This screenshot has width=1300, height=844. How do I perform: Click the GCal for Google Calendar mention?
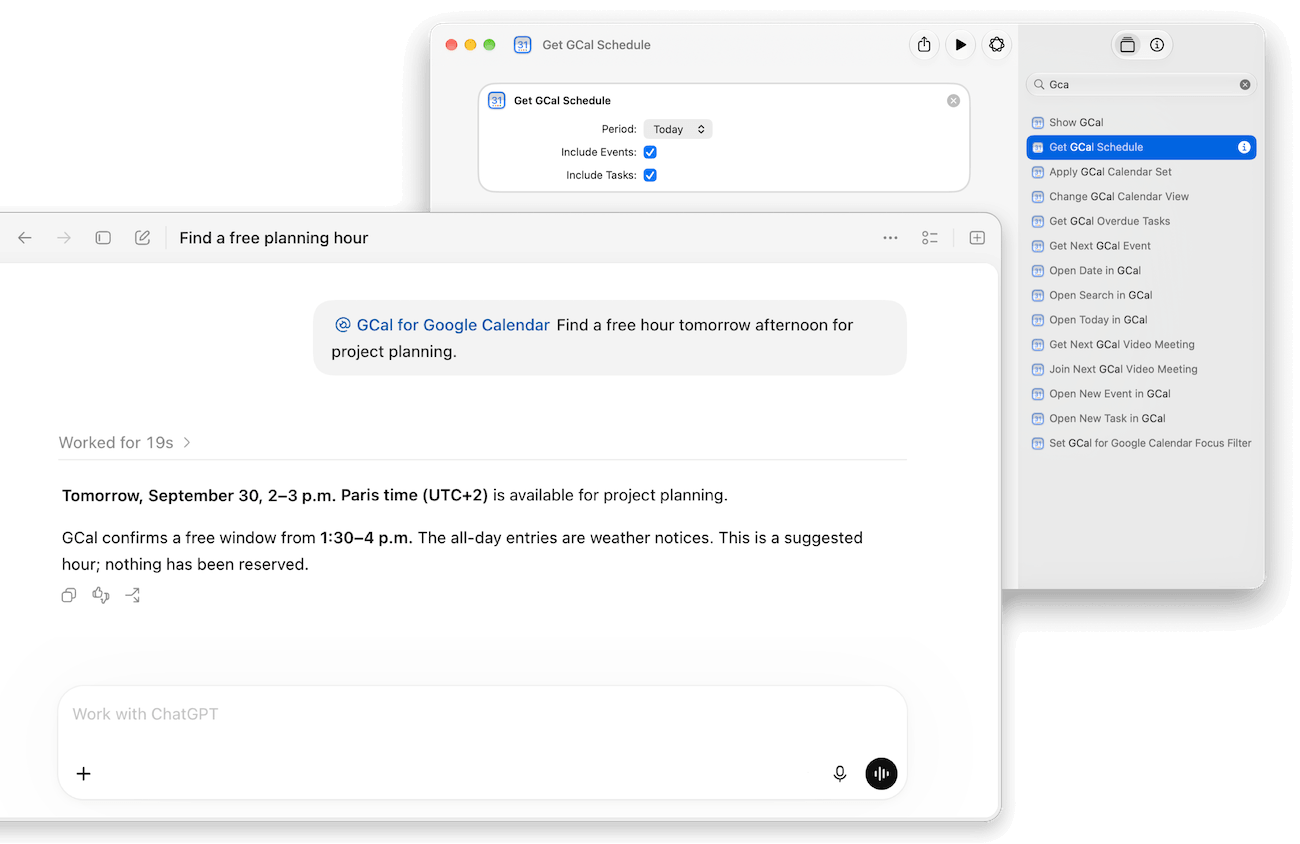point(442,325)
